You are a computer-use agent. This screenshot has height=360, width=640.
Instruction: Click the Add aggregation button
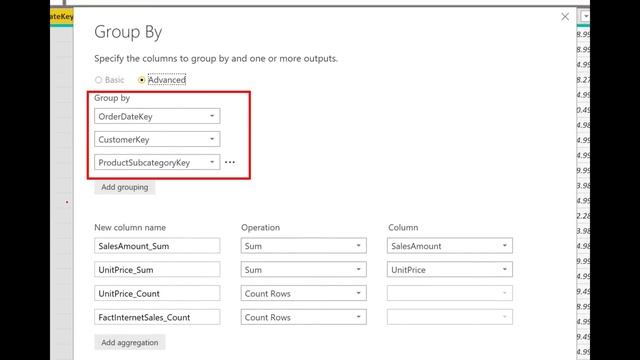pos(129,342)
